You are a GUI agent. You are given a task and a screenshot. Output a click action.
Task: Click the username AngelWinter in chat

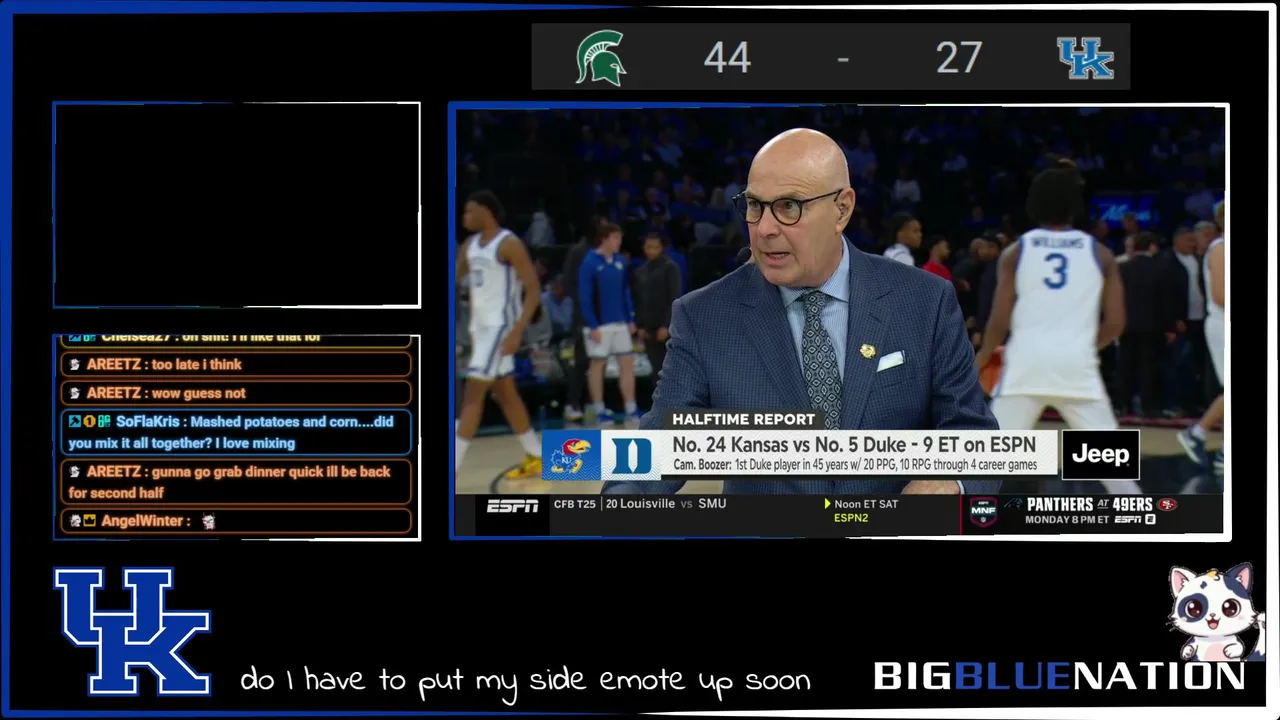(142, 521)
